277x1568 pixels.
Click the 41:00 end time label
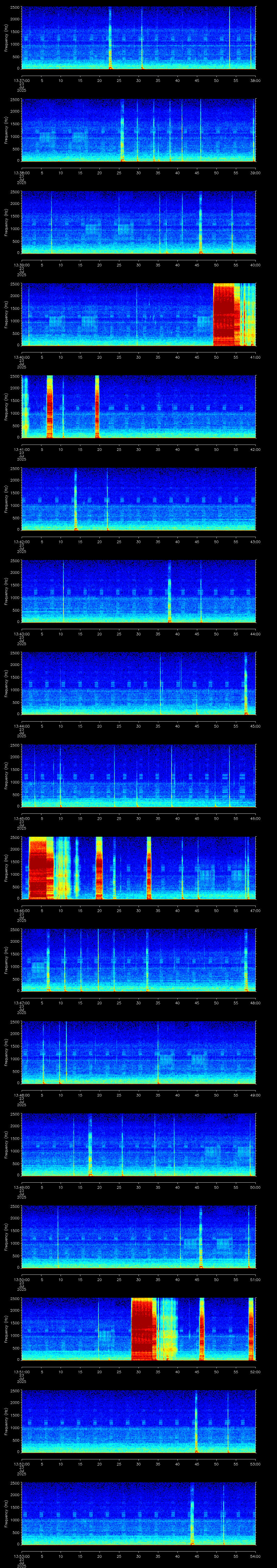tap(255, 357)
